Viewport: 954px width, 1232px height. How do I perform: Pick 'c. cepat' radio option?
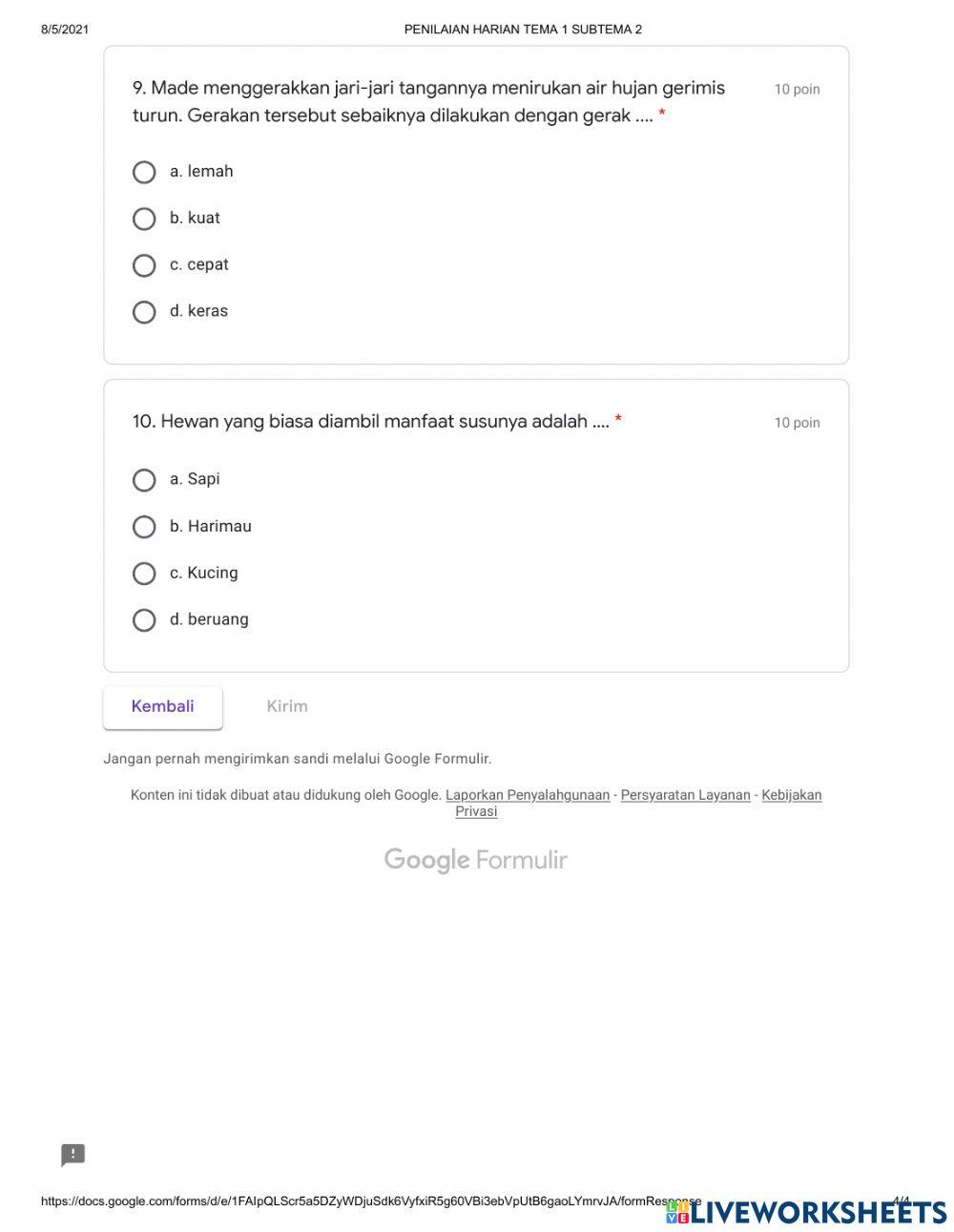click(x=144, y=265)
